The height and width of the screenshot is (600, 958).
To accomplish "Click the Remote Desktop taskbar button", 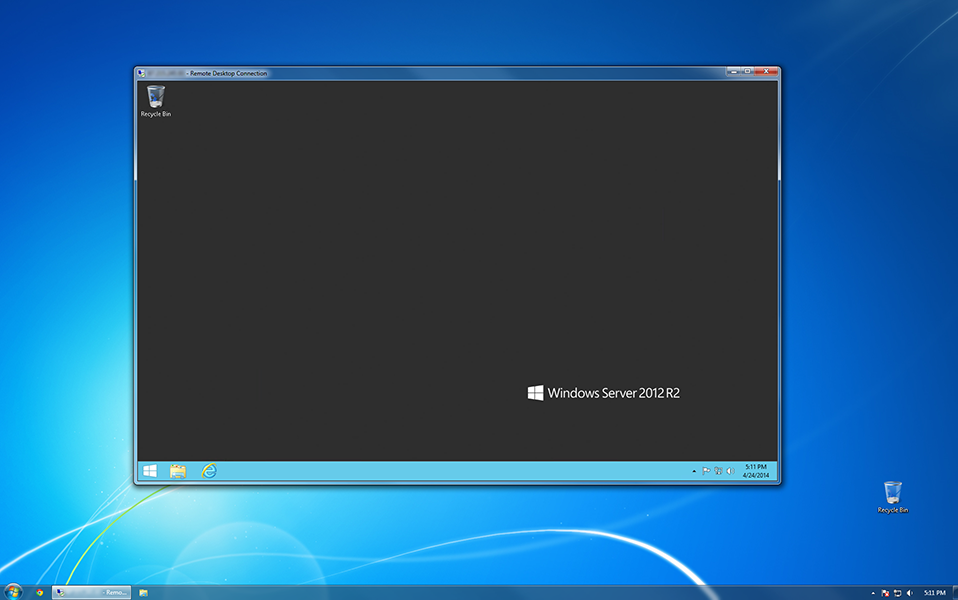I will tap(92, 593).
